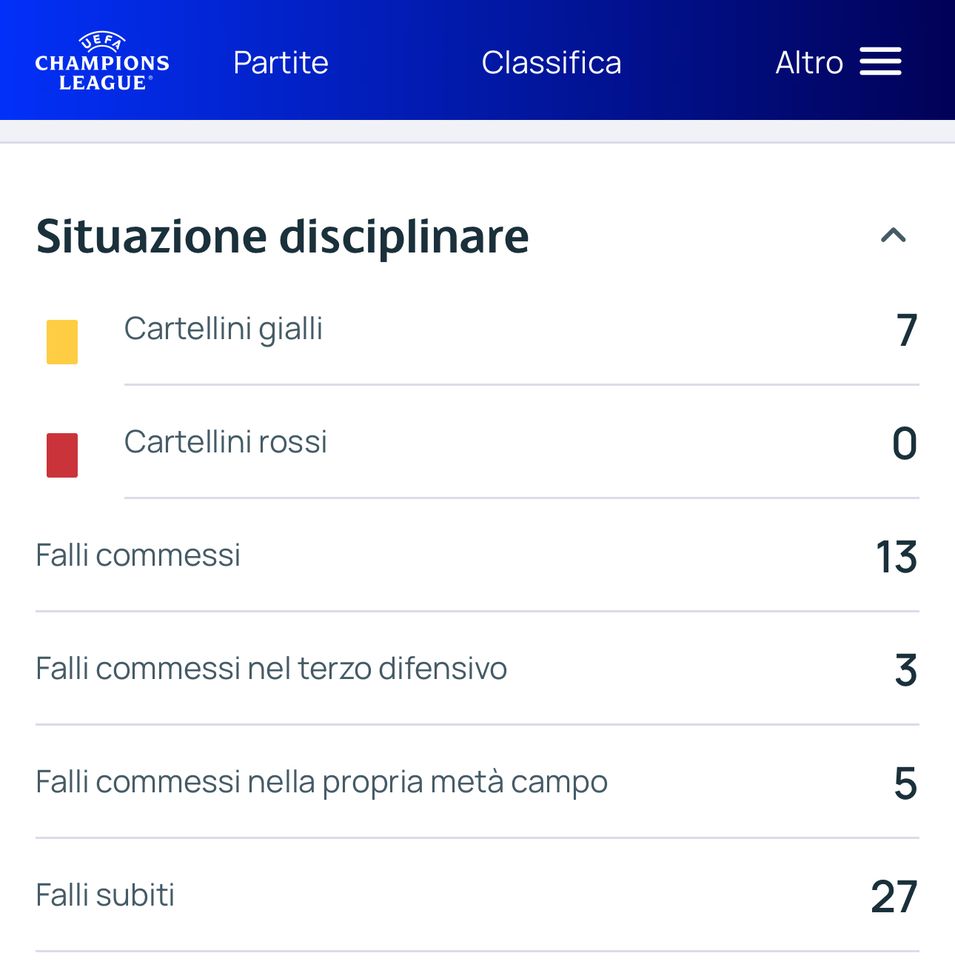Viewport: 955px width, 973px height.
Task: Select the Falli commessi nel terzo difensivo row
Action: point(477,668)
